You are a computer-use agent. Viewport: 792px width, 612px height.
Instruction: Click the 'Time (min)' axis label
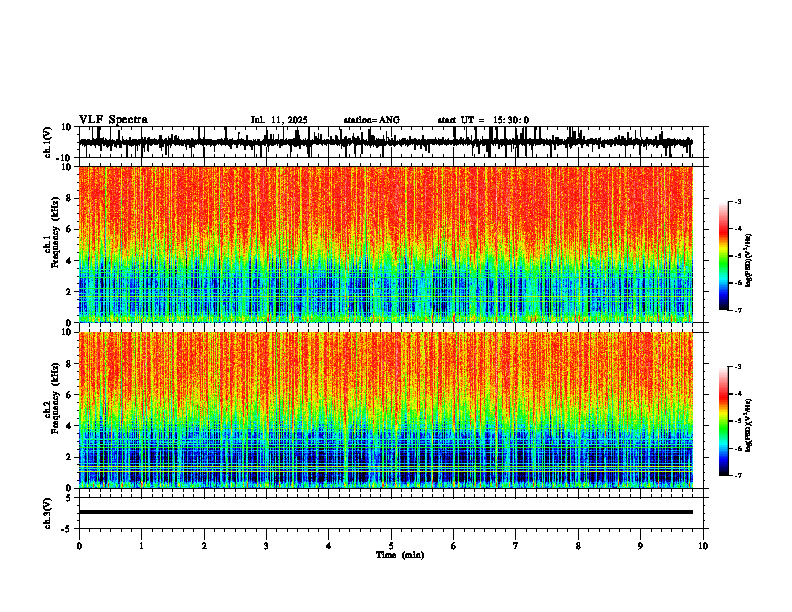pyautogui.click(x=400, y=555)
